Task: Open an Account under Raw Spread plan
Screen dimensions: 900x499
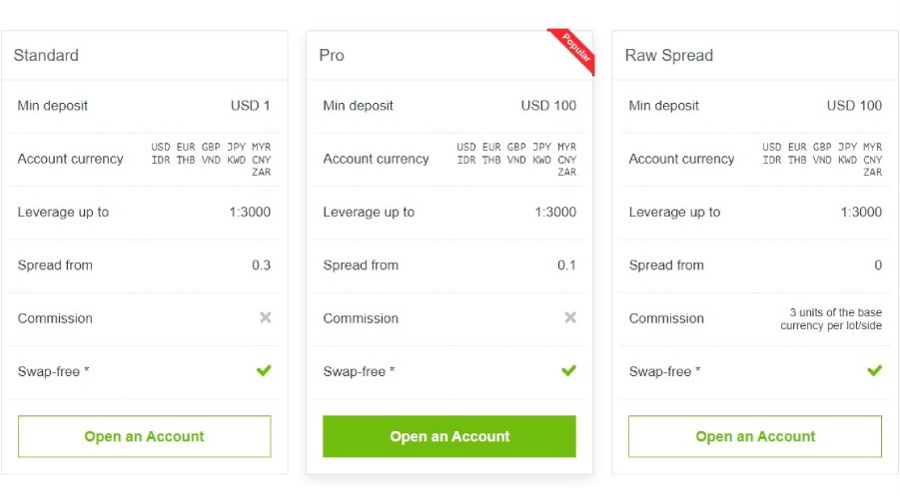Action: [x=755, y=437]
